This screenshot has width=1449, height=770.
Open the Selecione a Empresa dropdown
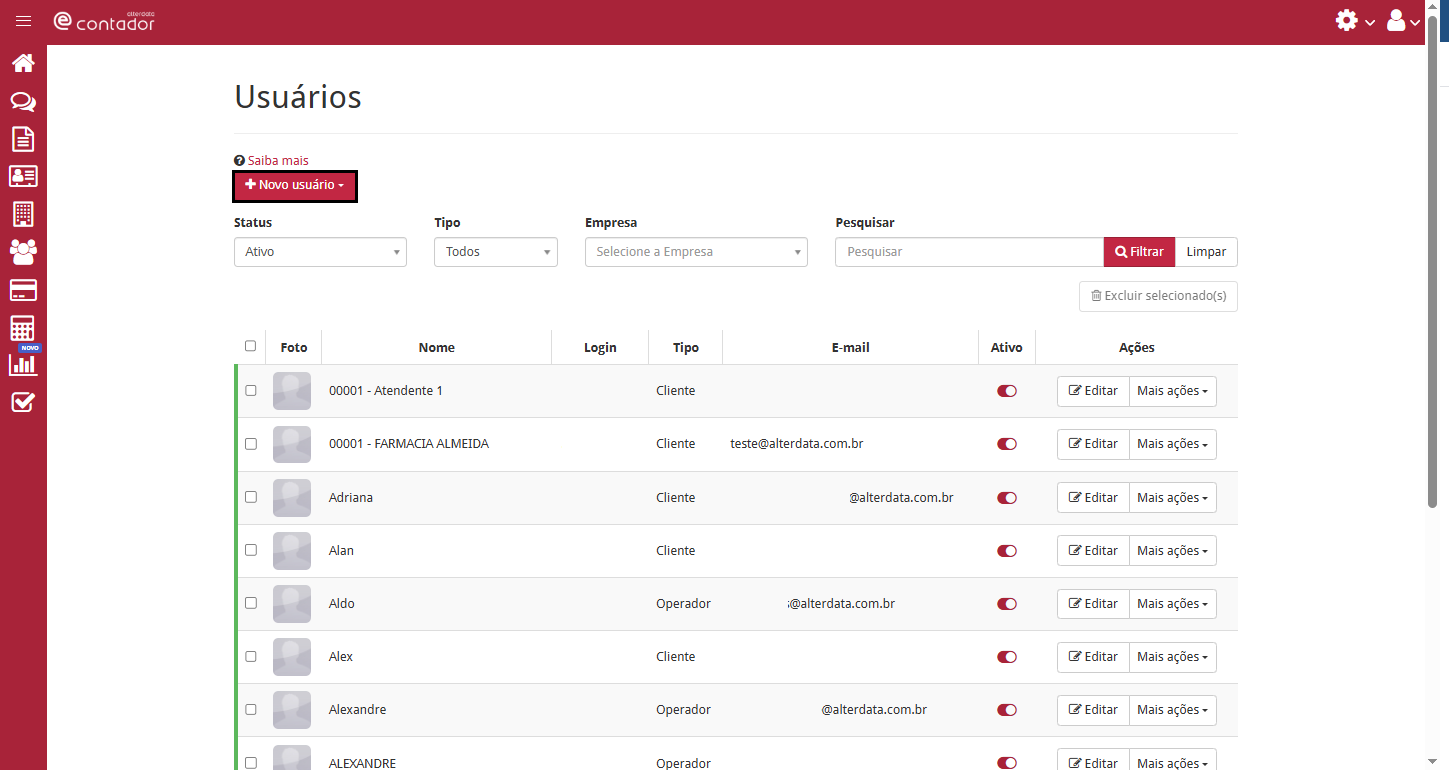(x=696, y=252)
